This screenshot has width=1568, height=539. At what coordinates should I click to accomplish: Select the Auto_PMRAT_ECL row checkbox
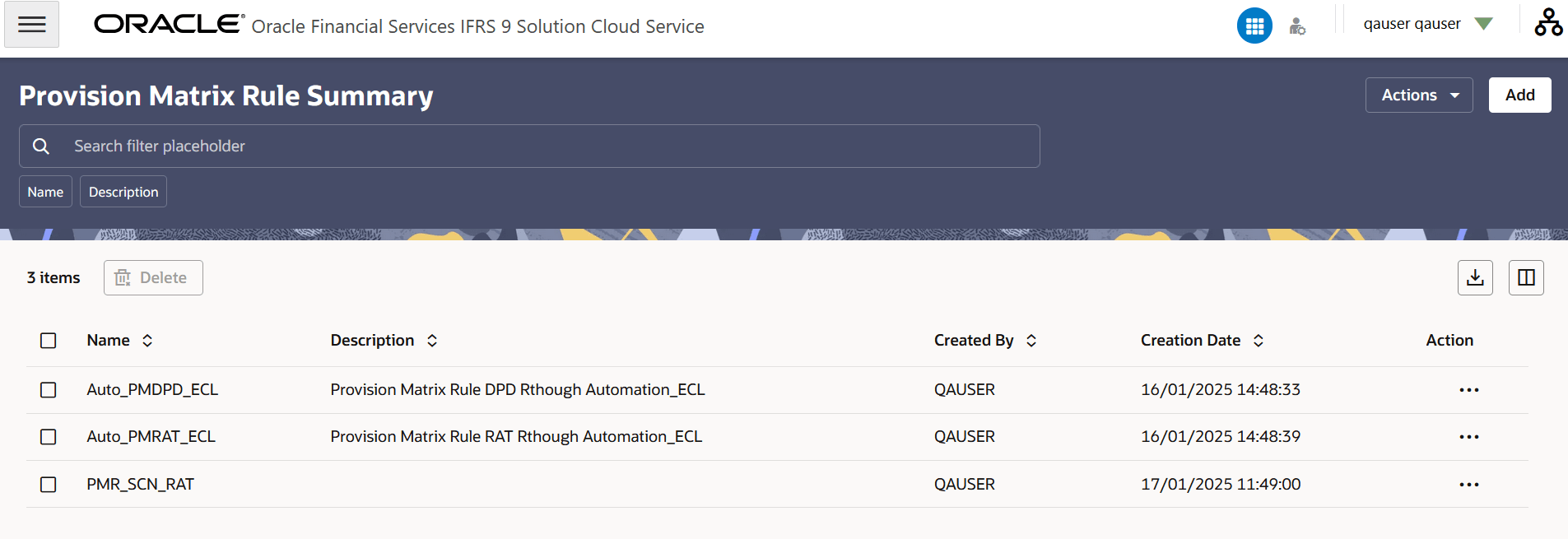click(49, 437)
